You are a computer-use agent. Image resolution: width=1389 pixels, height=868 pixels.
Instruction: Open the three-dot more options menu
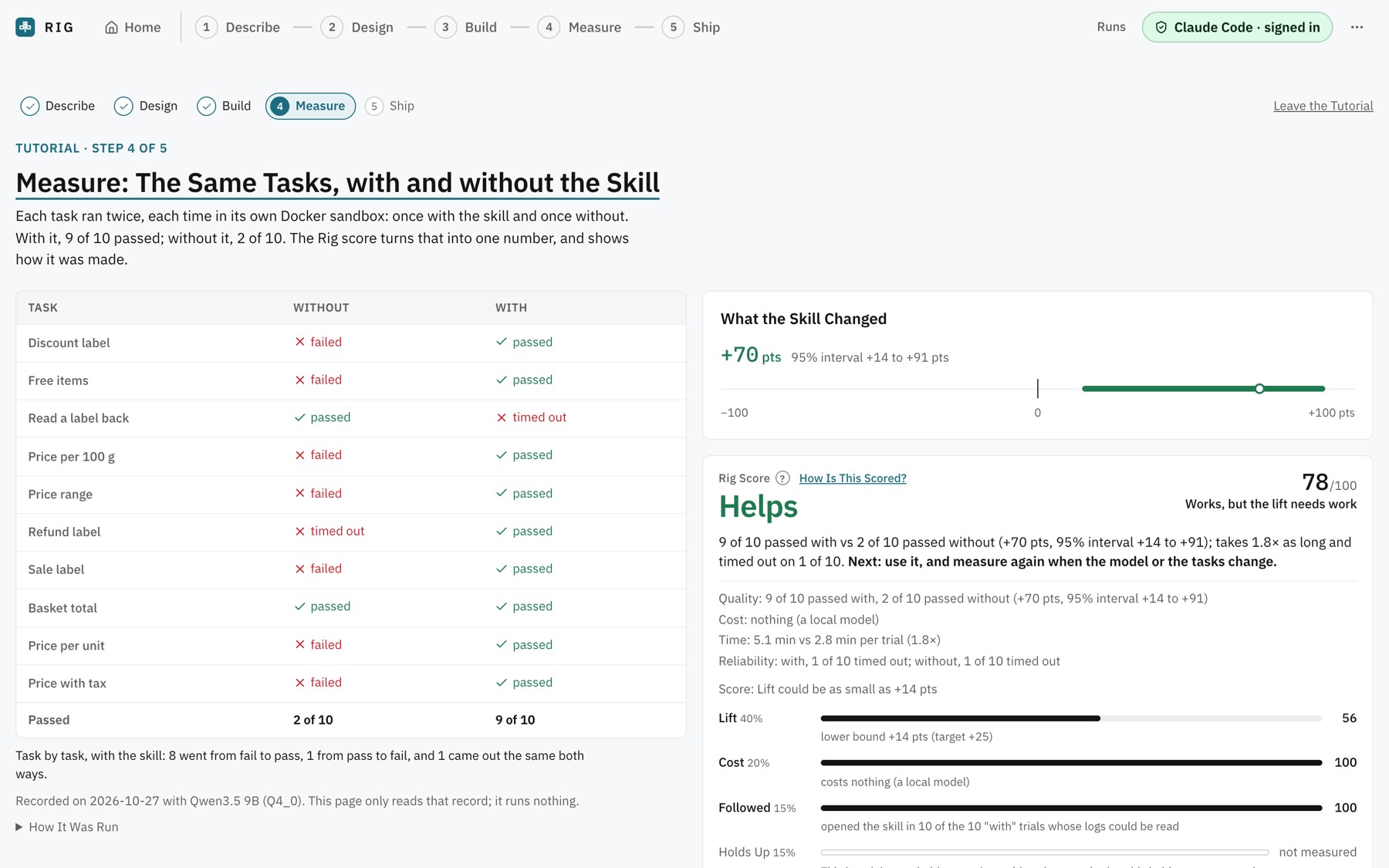[x=1357, y=27]
